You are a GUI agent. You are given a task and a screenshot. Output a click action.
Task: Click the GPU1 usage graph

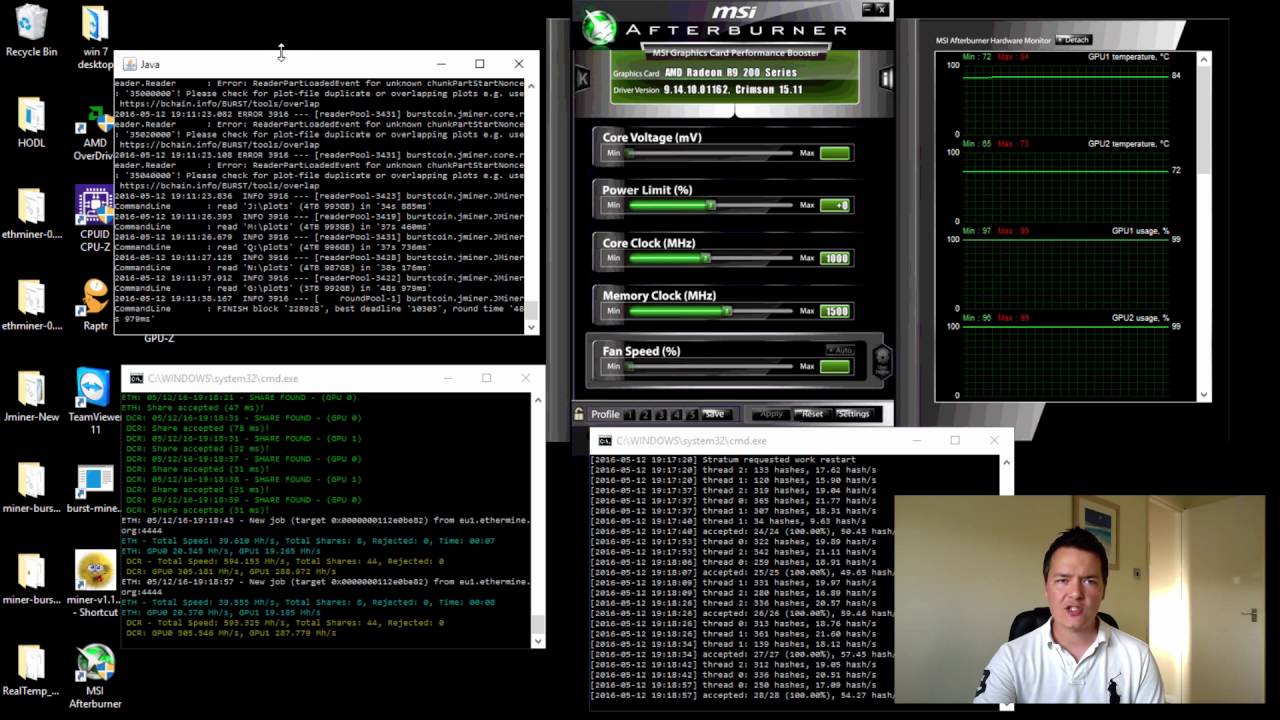pyautogui.click(x=1065, y=273)
